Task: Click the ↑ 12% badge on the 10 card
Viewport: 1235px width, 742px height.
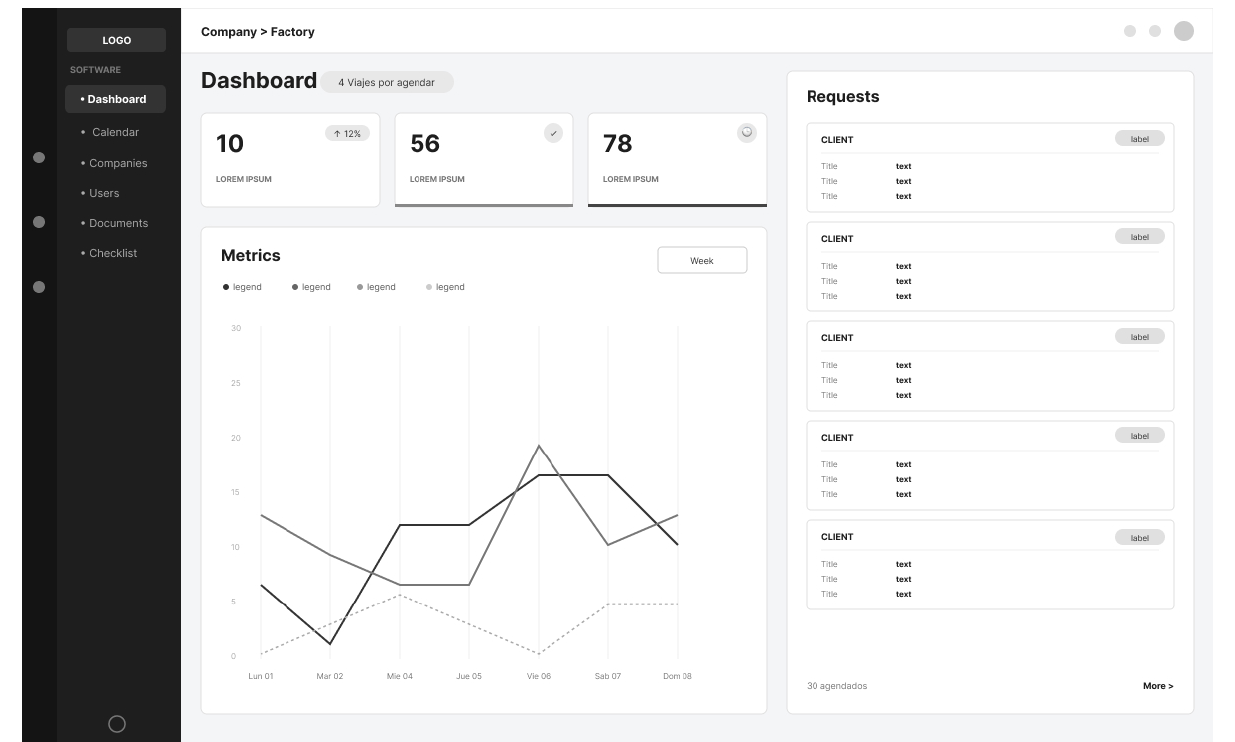Action: pyautogui.click(x=347, y=133)
